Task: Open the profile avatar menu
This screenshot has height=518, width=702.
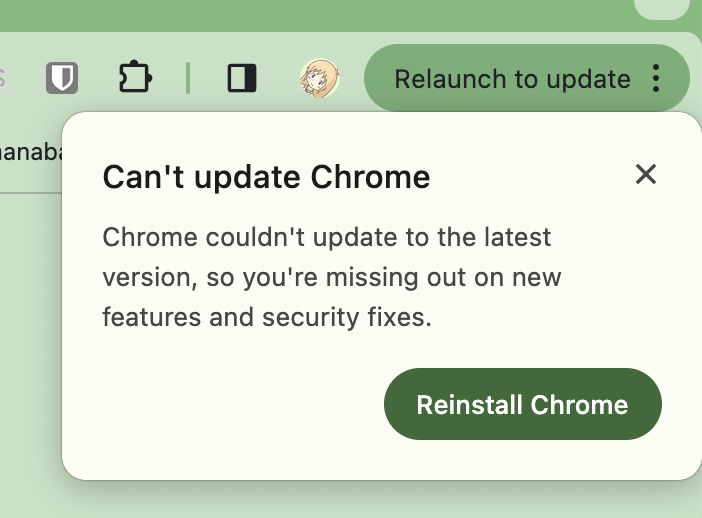Action: coord(320,78)
